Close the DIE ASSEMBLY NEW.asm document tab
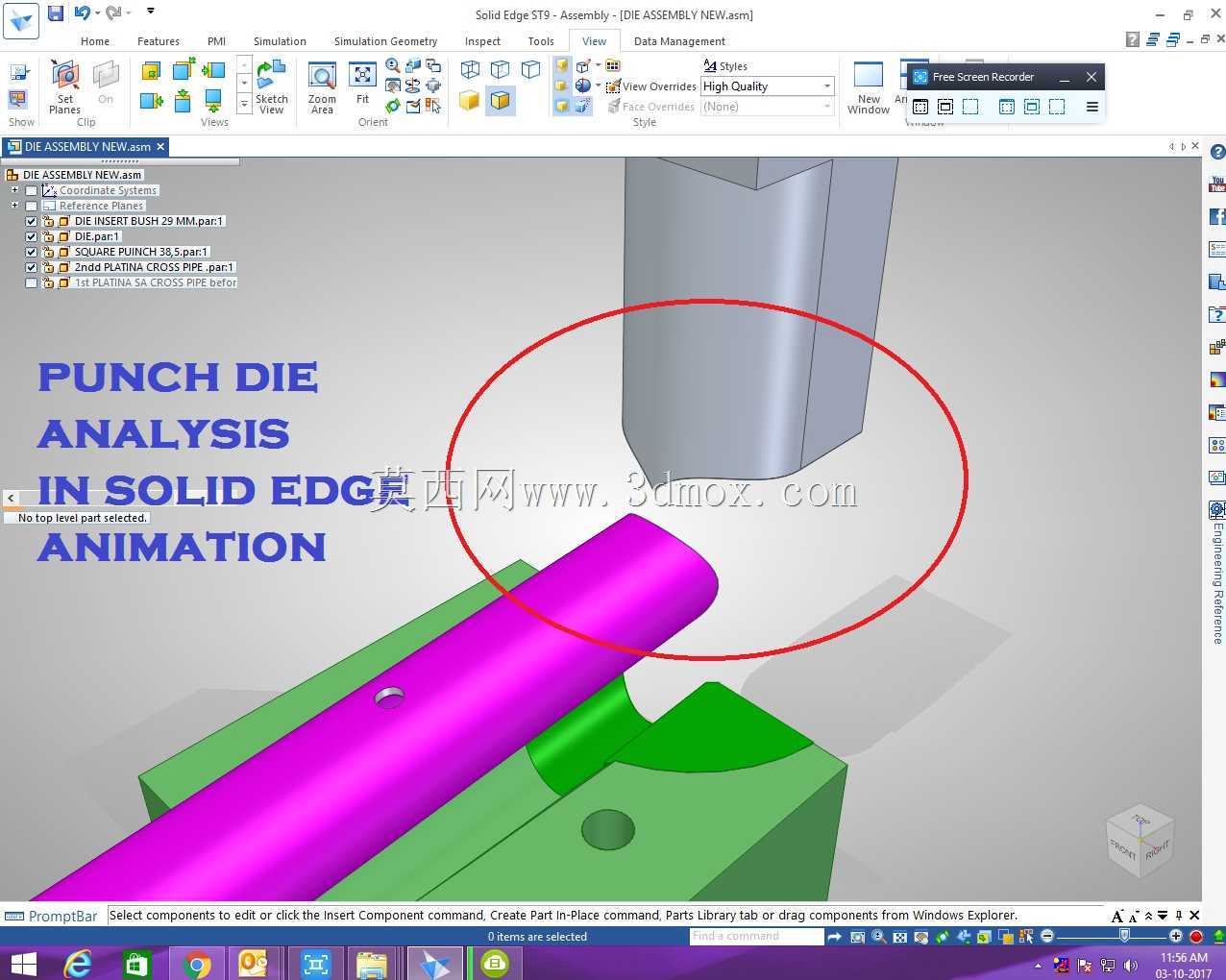 [160, 146]
